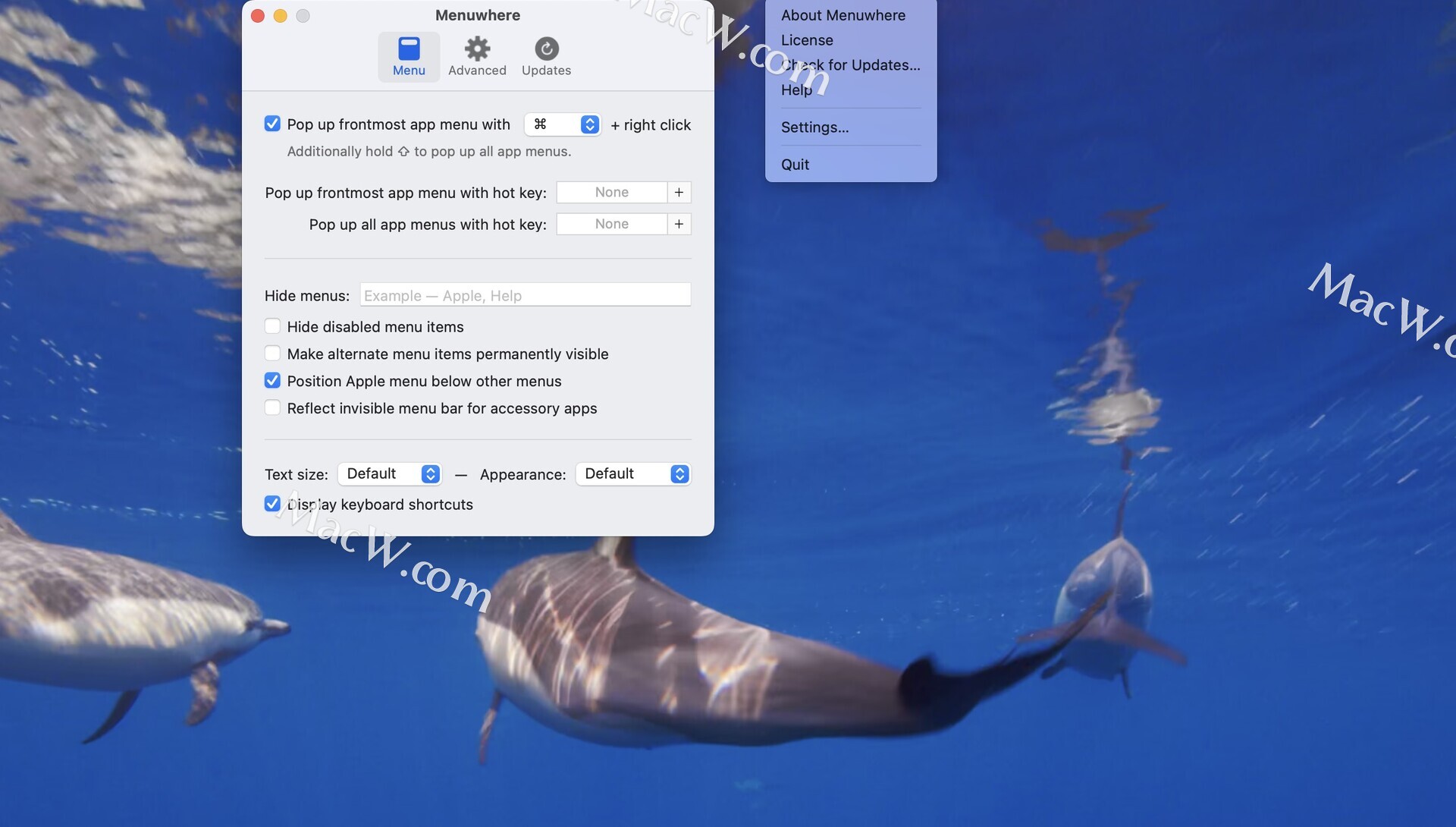Toggle Display keyboard shortcuts checkbox
The image size is (1456, 827).
coord(272,504)
